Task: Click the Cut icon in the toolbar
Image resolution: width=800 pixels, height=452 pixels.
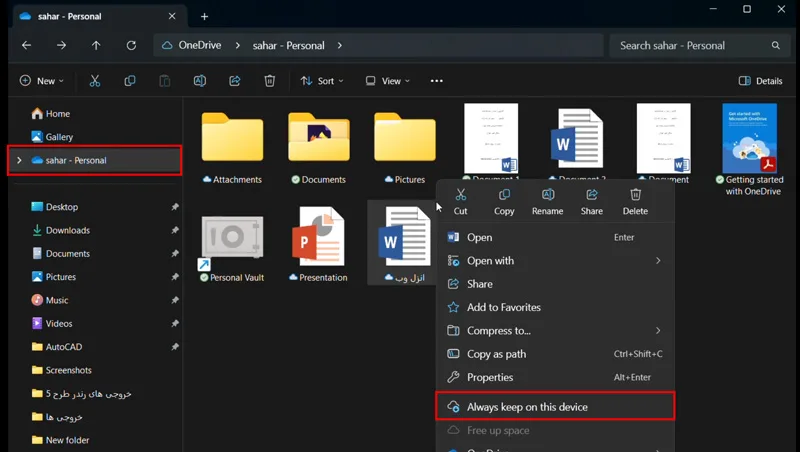Action: click(95, 81)
